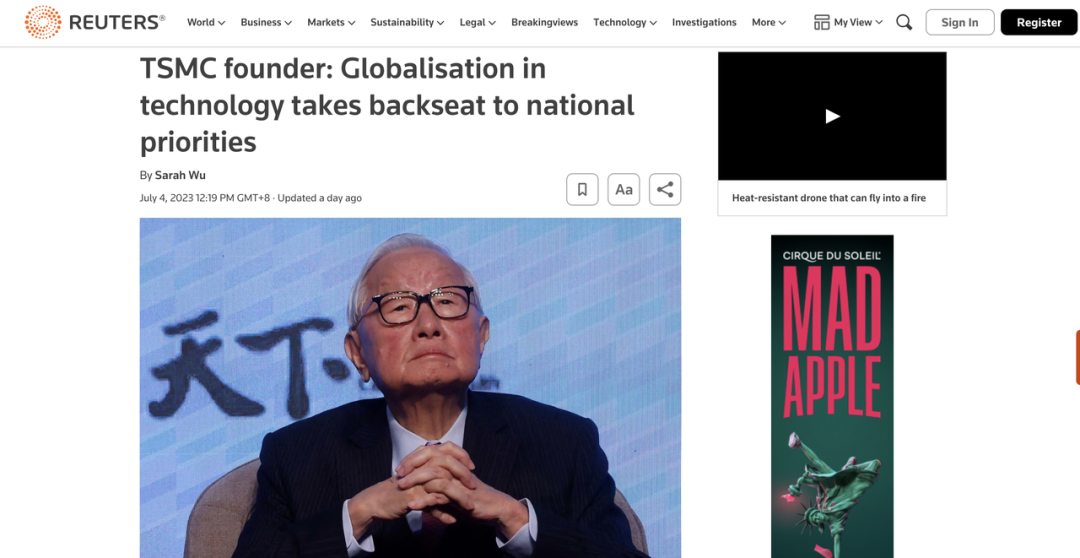Open text size options (Aa) button
This screenshot has width=1080, height=558.
coord(623,189)
